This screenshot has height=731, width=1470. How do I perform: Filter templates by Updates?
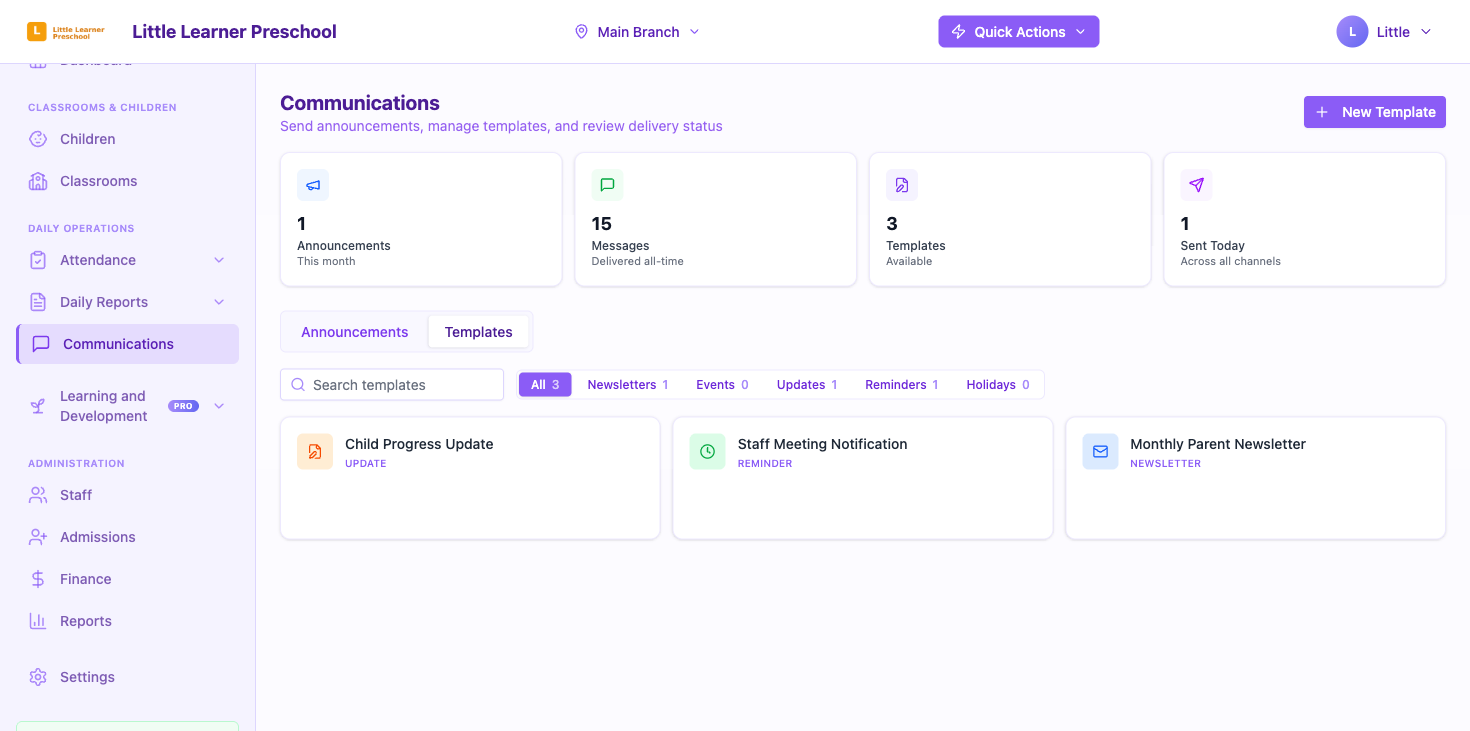click(807, 385)
